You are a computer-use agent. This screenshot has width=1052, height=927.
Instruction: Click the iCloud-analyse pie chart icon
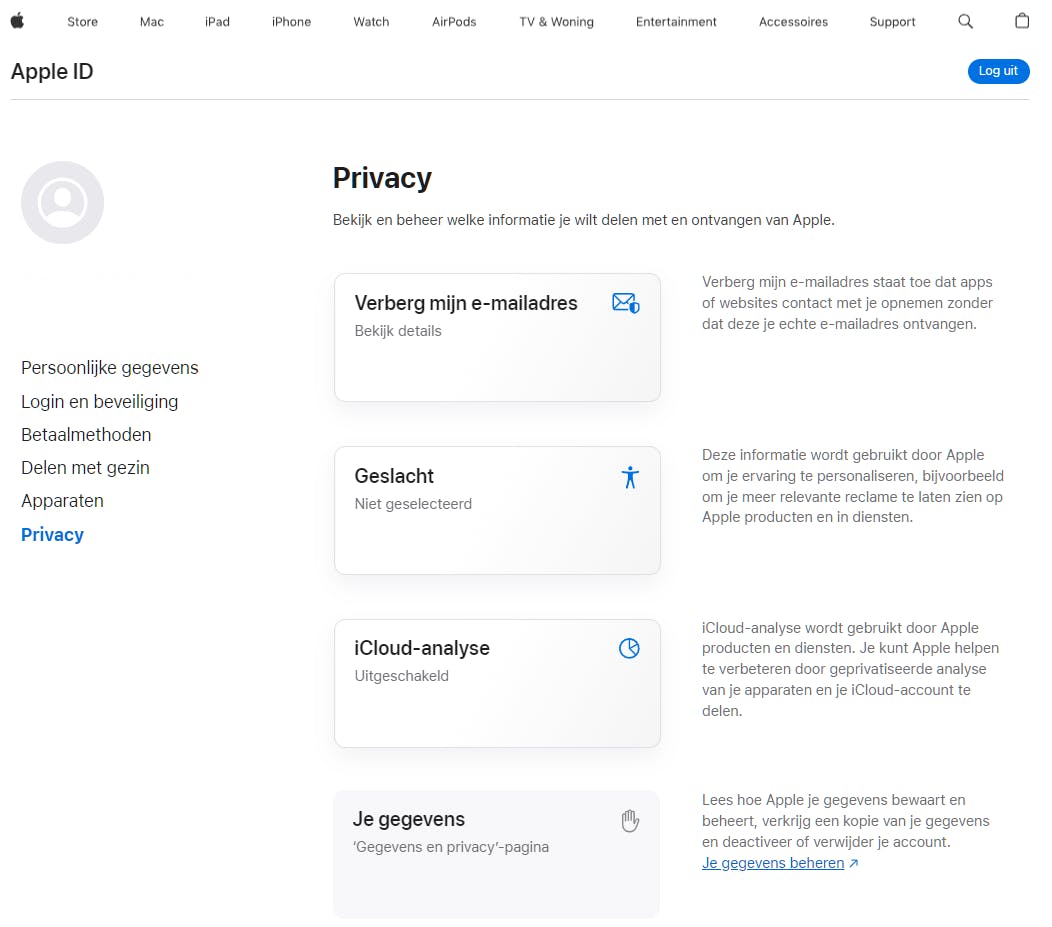[629, 649]
